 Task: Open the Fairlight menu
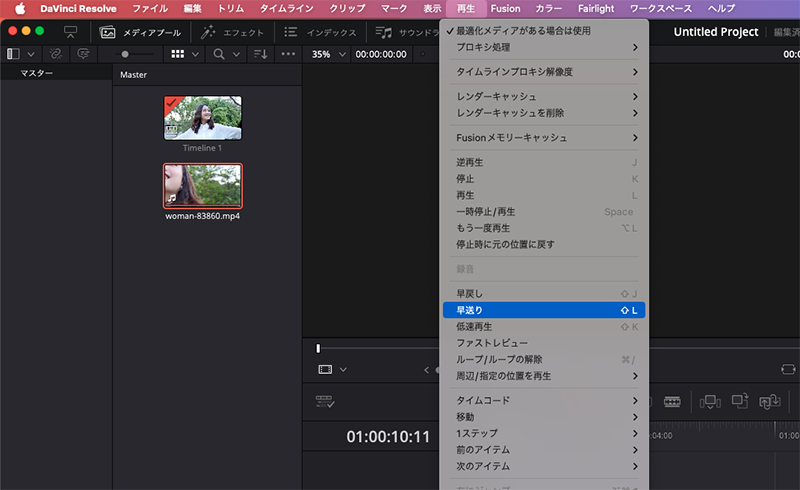(595, 9)
